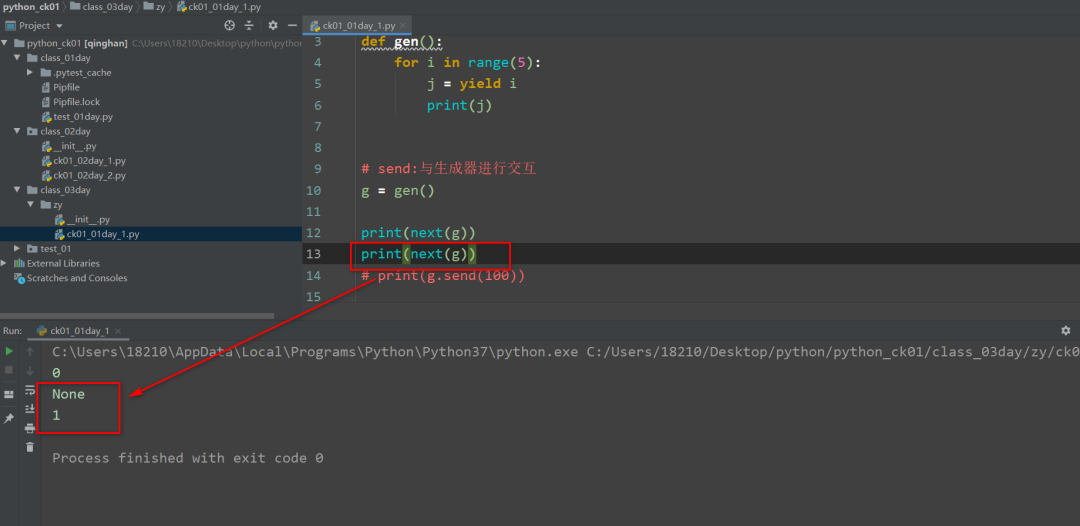Click the Project panel window icon
Screen dimensions: 1080x526
(10, 25)
